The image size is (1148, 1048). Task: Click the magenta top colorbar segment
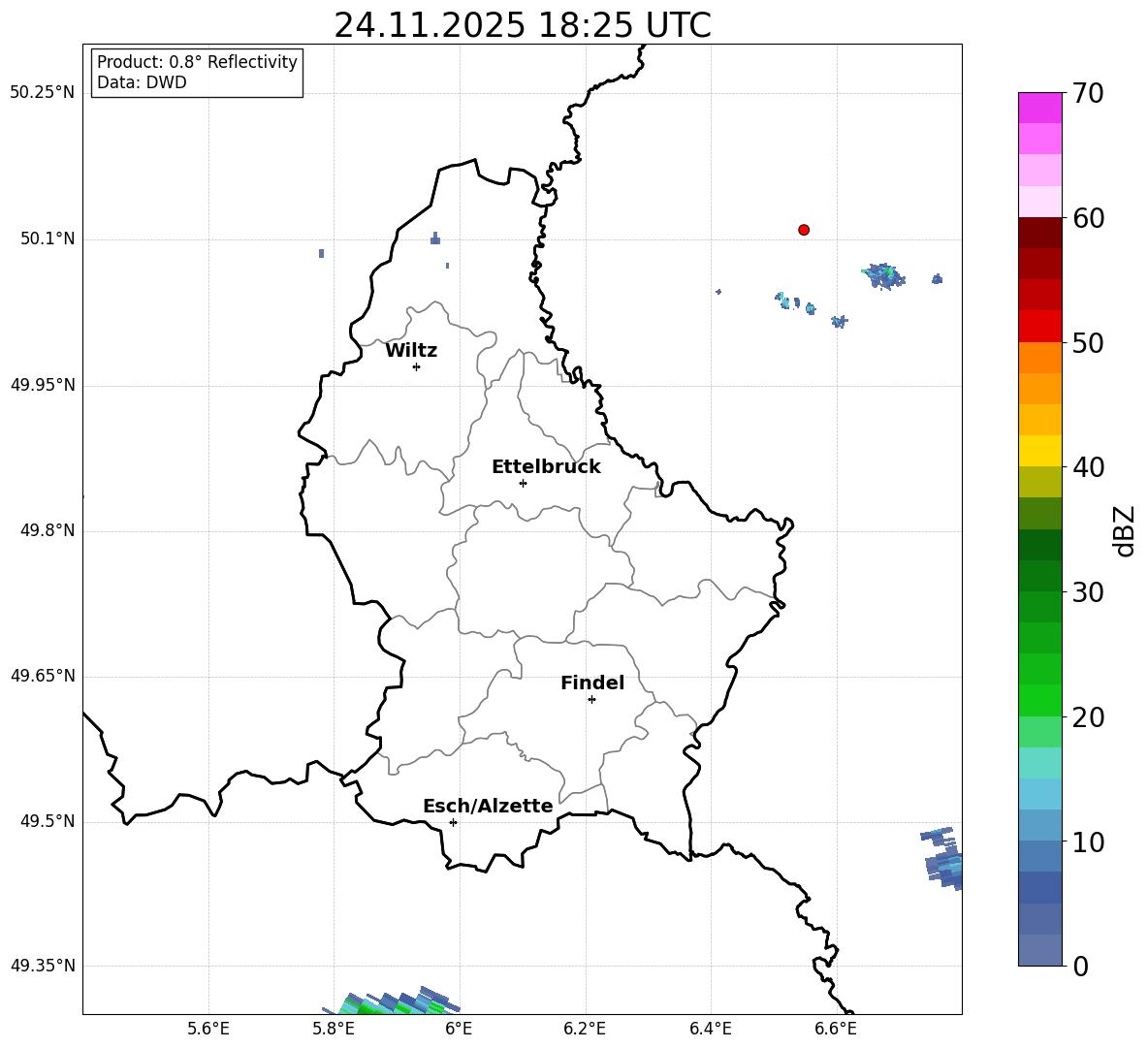click(1039, 108)
